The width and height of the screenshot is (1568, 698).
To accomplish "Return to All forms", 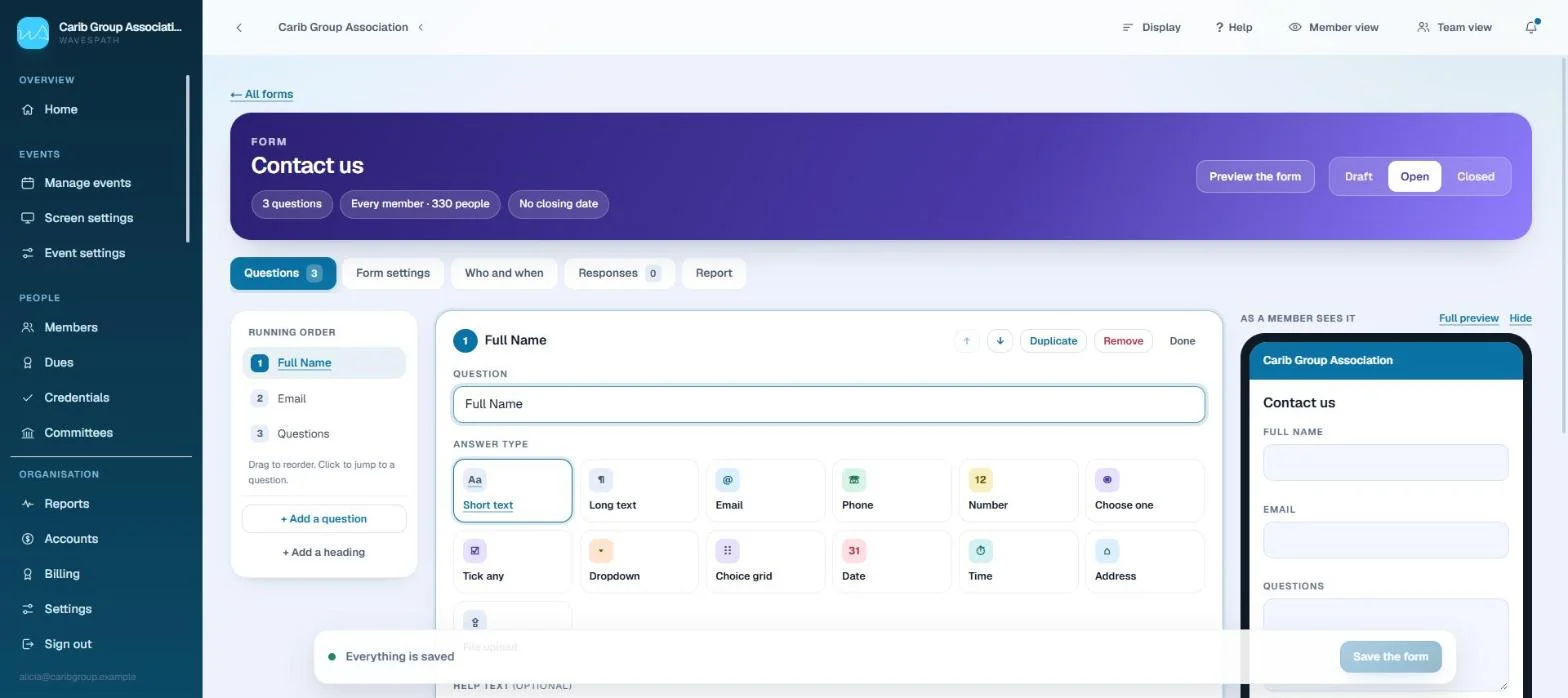I will tap(262, 94).
